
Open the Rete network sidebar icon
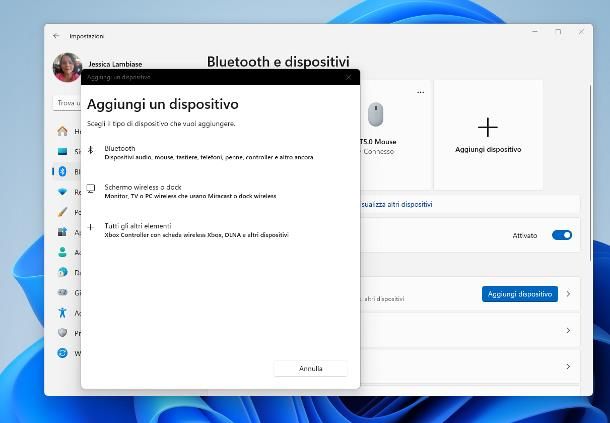coord(62,192)
